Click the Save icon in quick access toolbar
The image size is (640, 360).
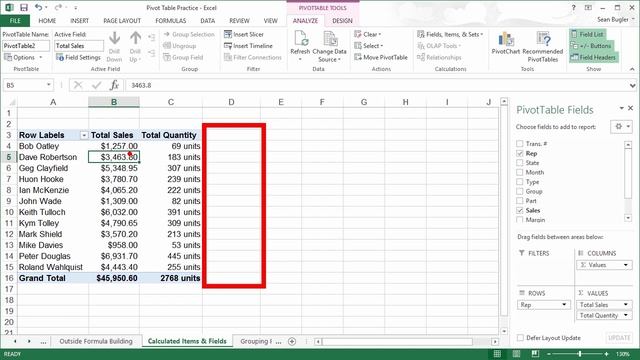click(x=24, y=8)
